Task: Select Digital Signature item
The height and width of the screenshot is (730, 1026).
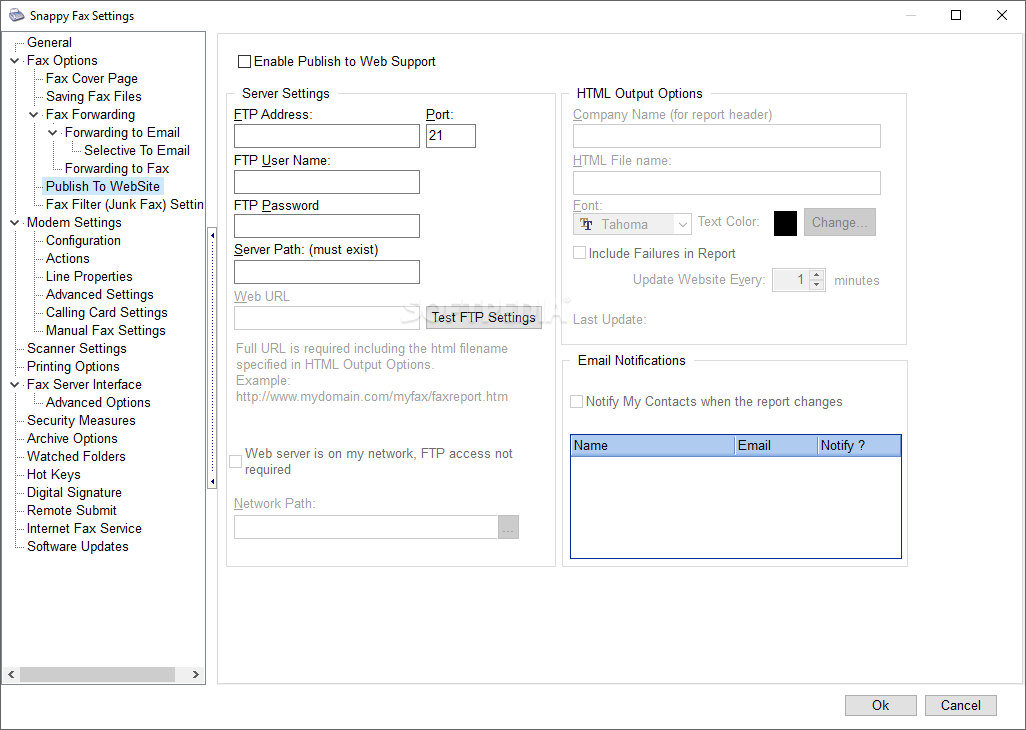Action: 74,493
